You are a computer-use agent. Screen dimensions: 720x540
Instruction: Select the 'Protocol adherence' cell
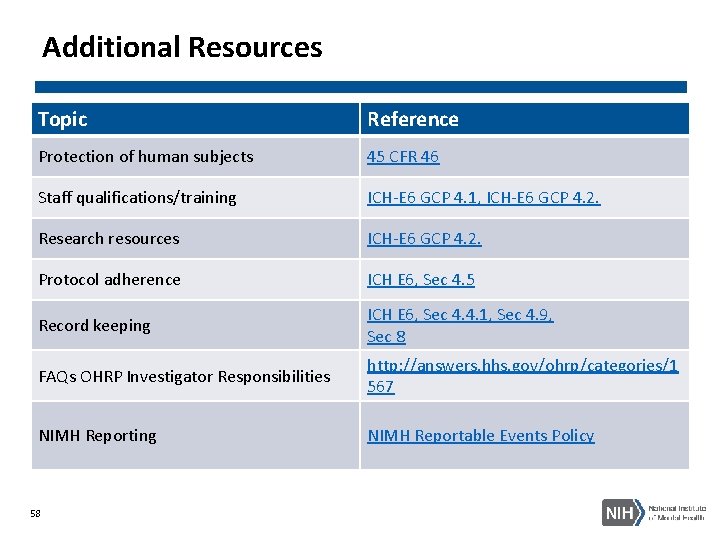[x=196, y=280]
